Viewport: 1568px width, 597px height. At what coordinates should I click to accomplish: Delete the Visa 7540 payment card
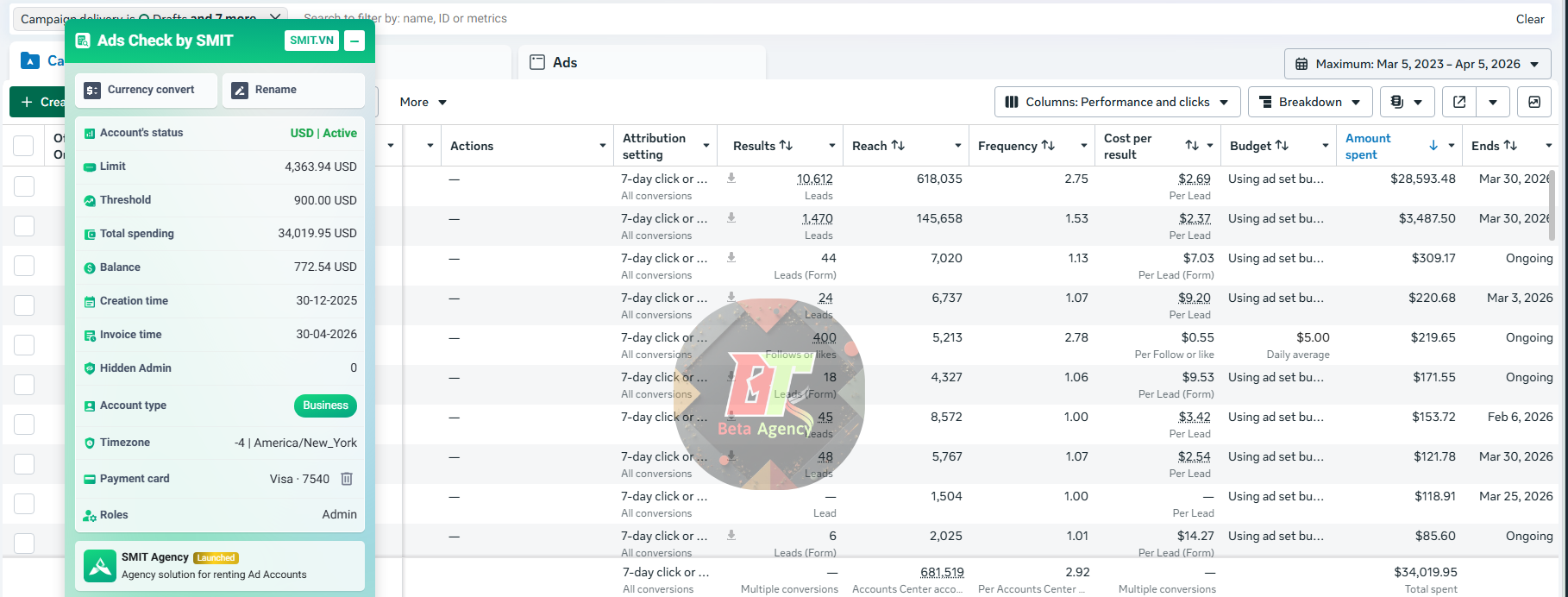pyautogui.click(x=347, y=479)
